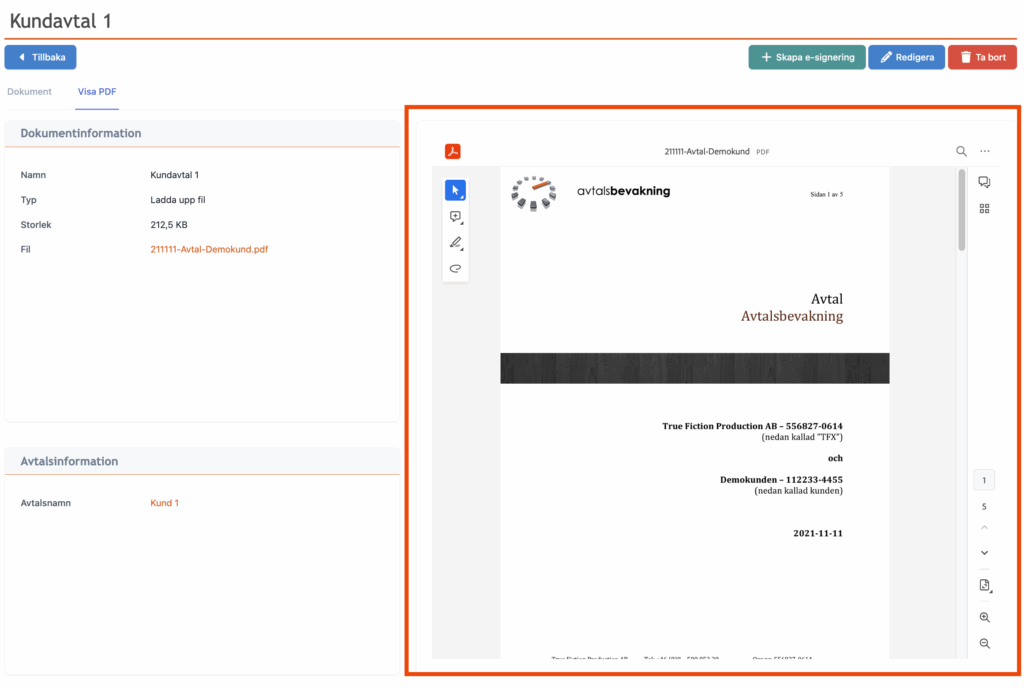1024x688 pixels.
Task: Zoom out of the PDF document
Action: [984, 643]
